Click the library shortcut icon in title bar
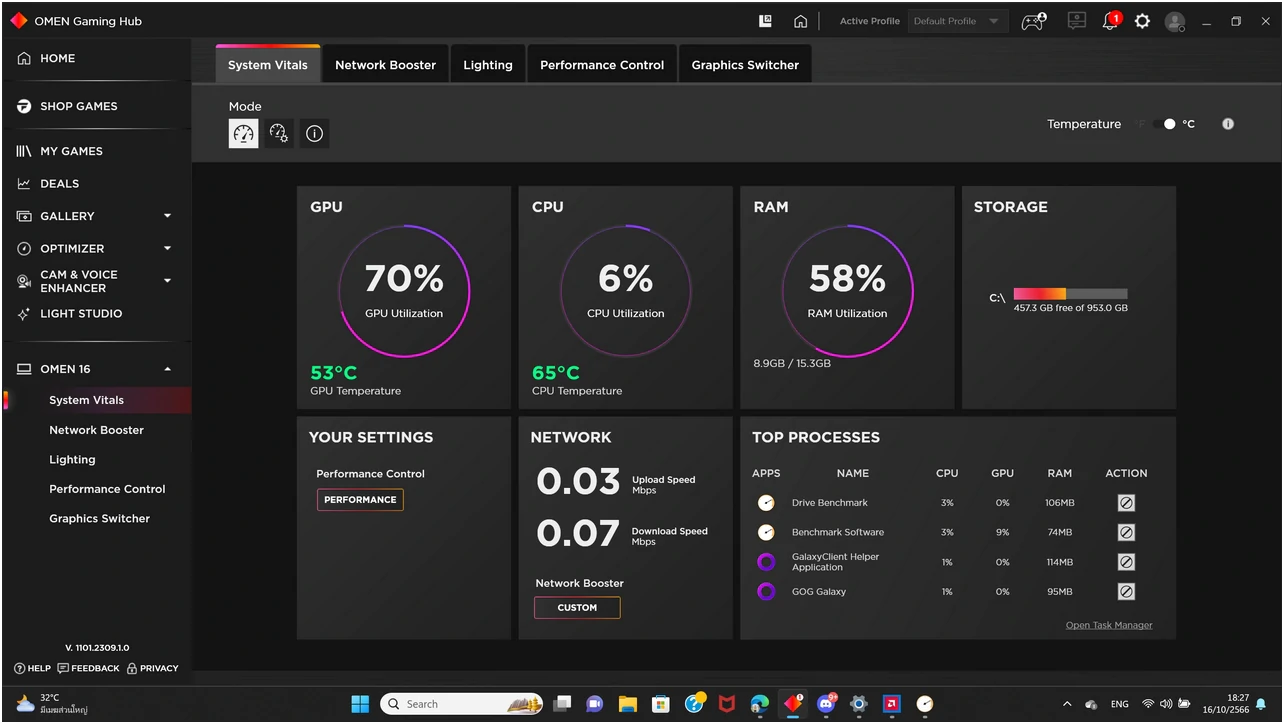Screen dimensions: 1284x724 (x=766, y=21)
